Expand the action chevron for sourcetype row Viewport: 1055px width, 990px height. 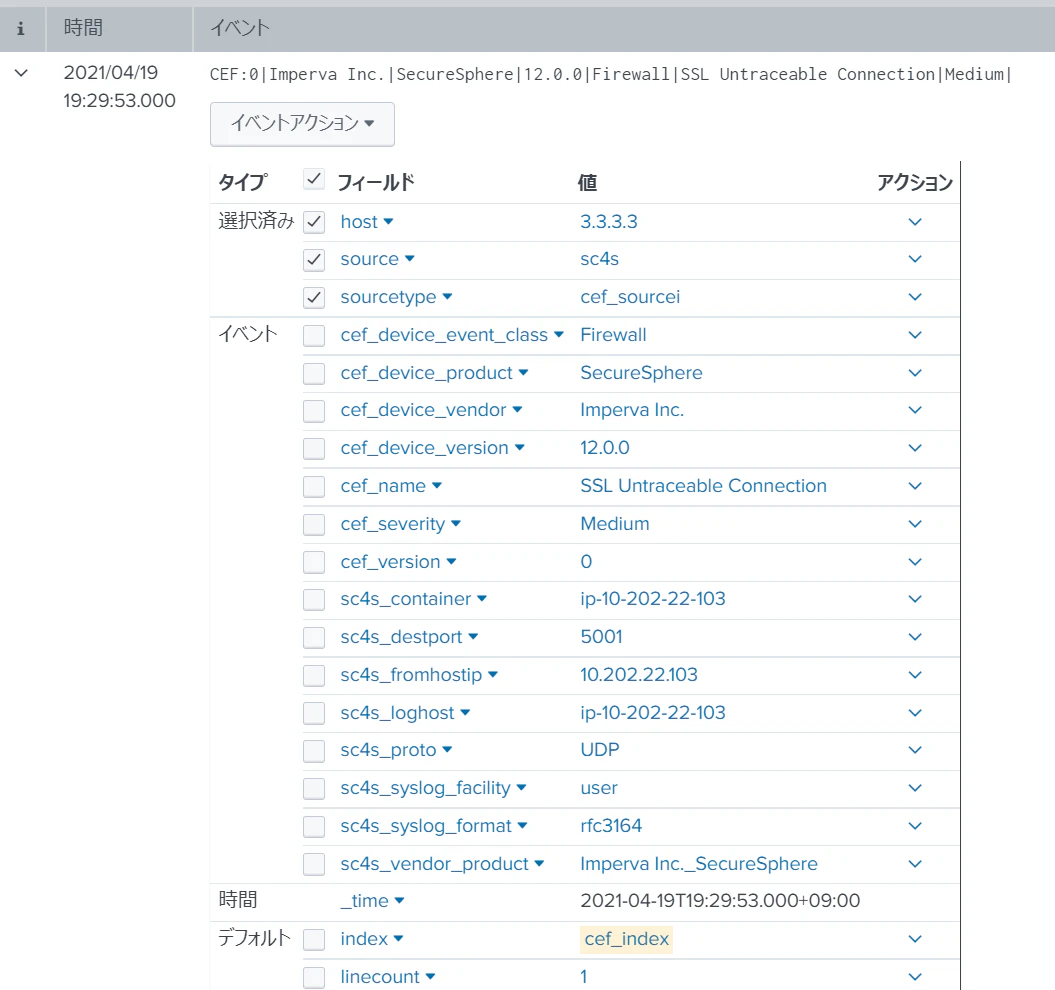pyautogui.click(x=915, y=297)
